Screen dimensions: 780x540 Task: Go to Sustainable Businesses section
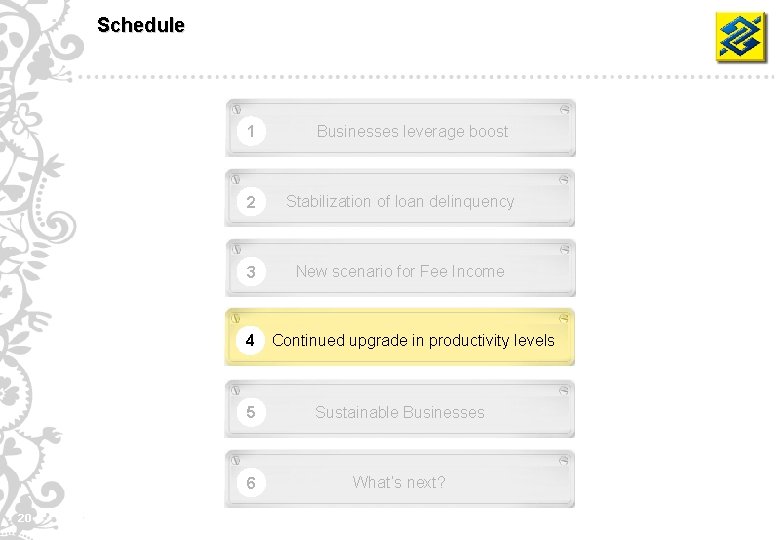point(400,412)
